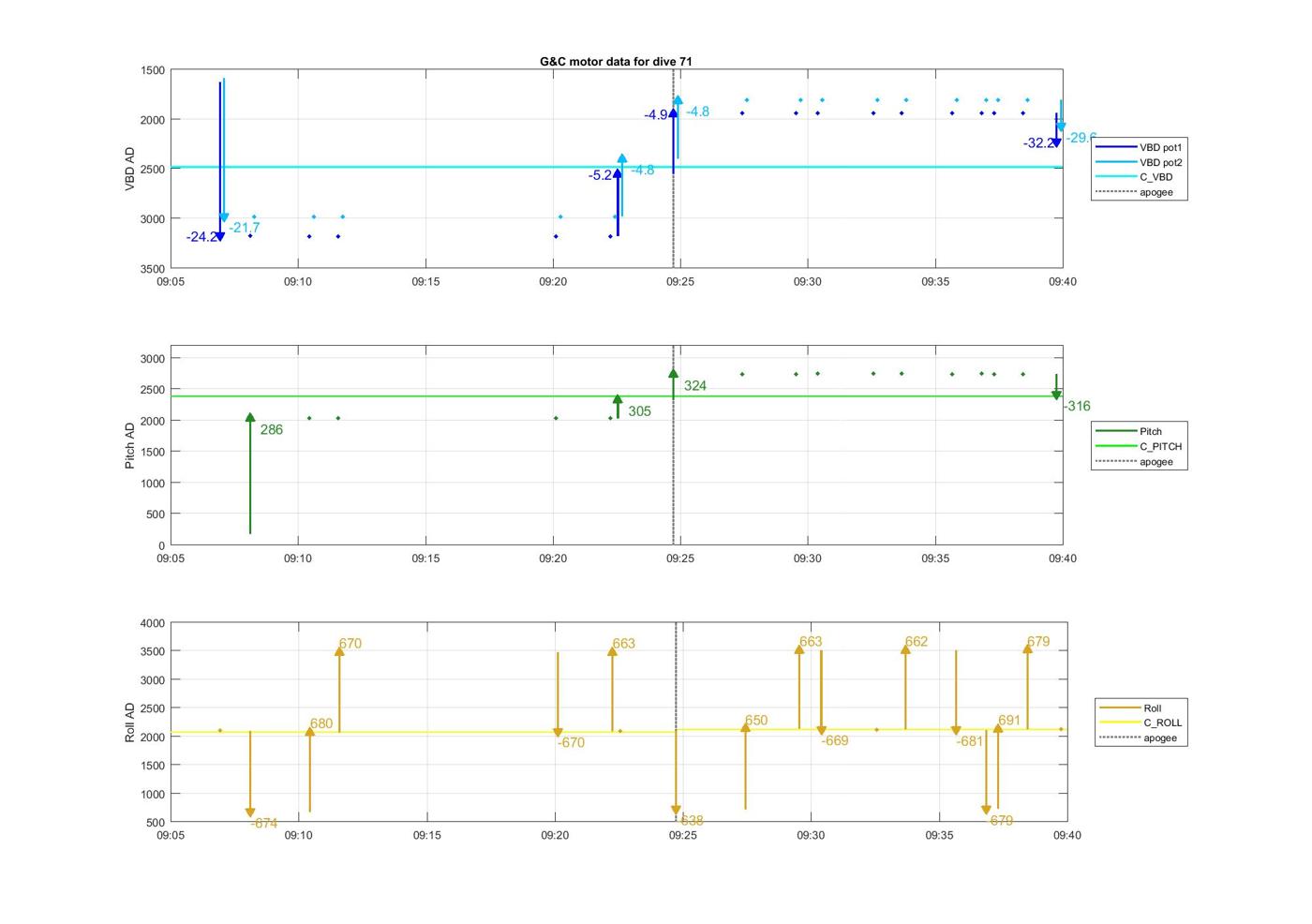Click the '680' roll data label
The width and height of the screenshot is (1312, 924).
pyautogui.click(x=321, y=724)
